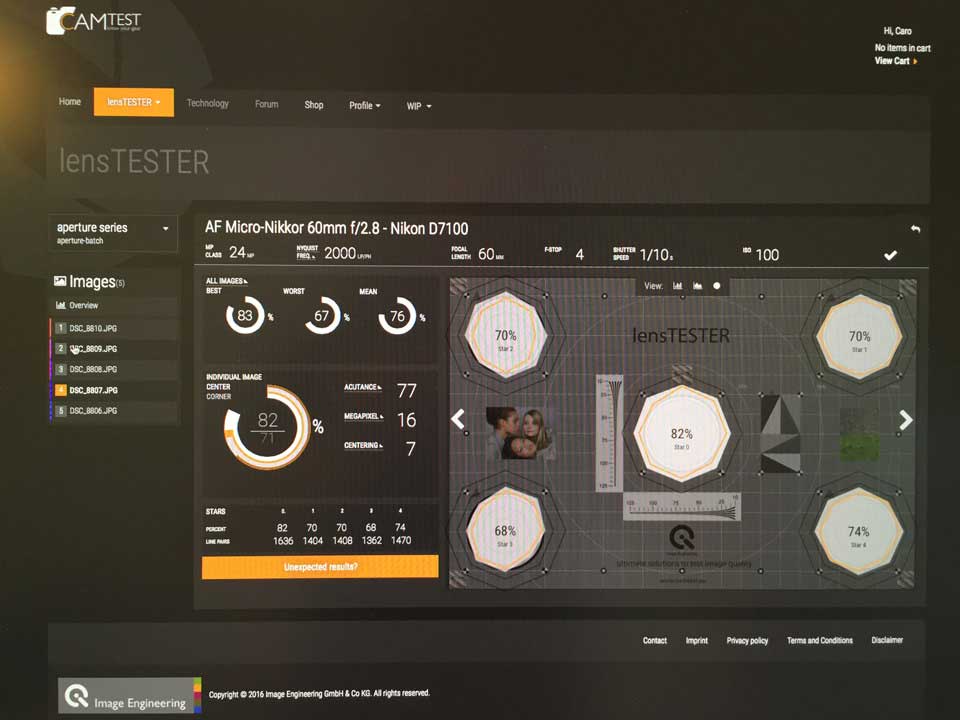
Task: Click the Star 1 70% polygon
Action: pyautogui.click(x=859, y=336)
